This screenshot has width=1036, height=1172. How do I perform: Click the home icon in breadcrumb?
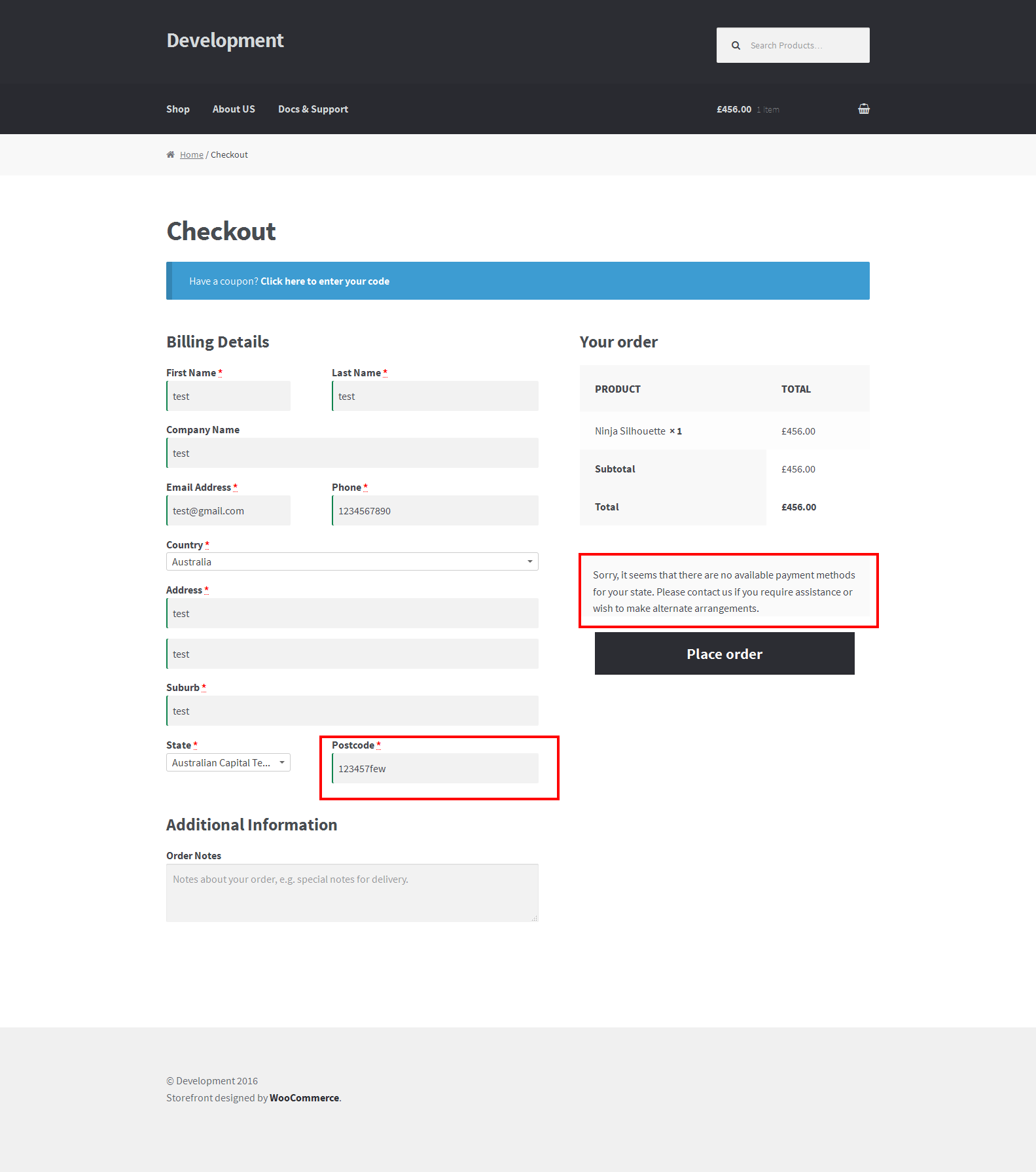pos(171,155)
